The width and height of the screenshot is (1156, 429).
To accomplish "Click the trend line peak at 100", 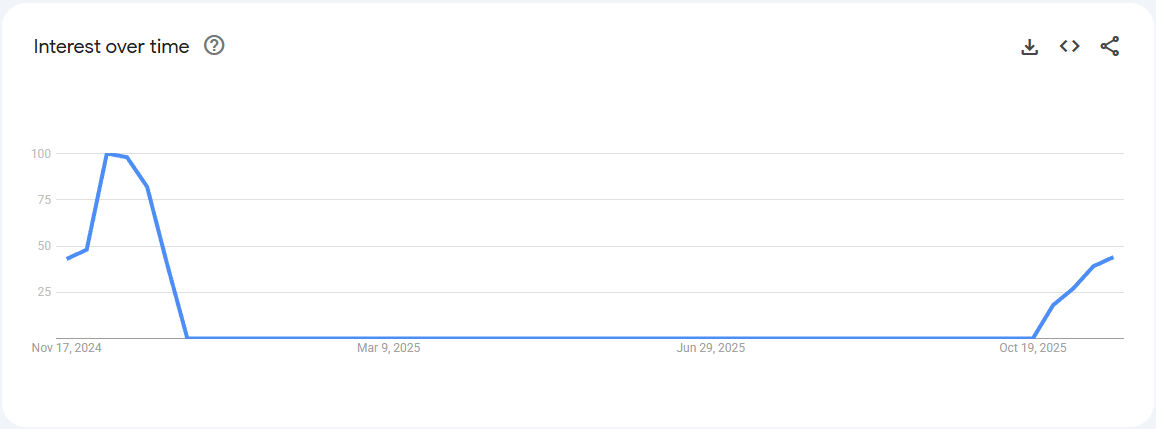I will click(x=107, y=154).
